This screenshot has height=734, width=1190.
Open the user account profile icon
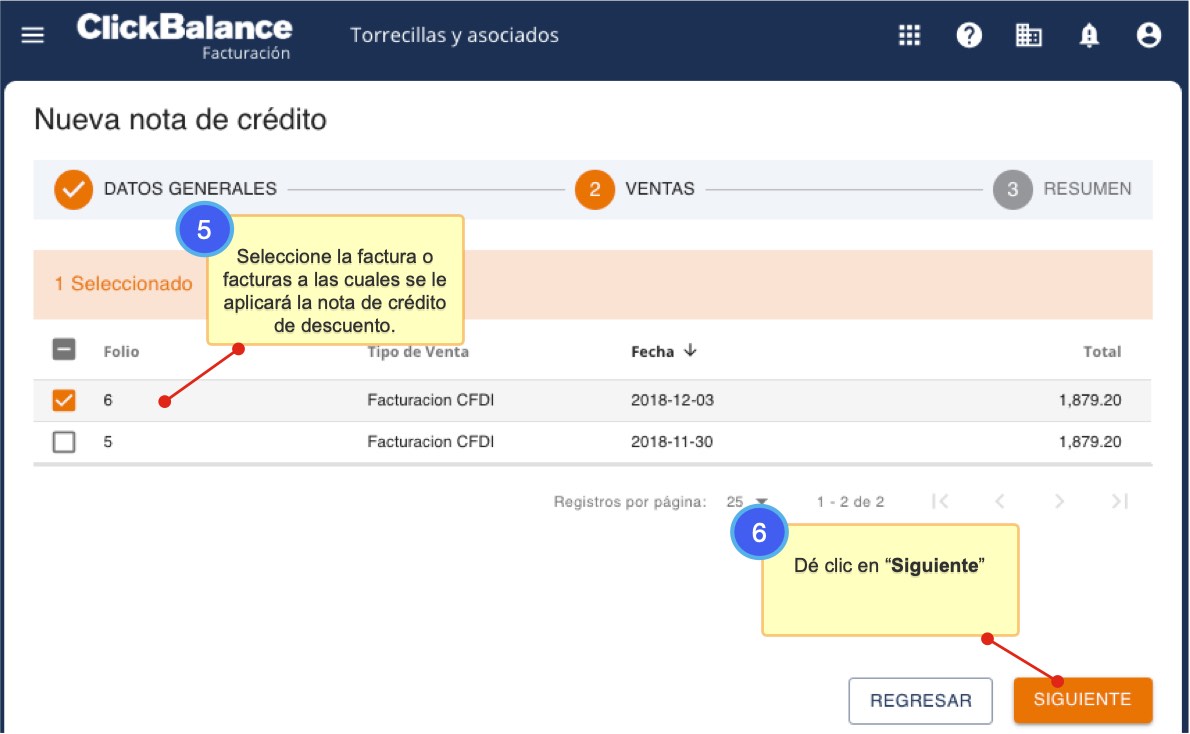click(1149, 35)
